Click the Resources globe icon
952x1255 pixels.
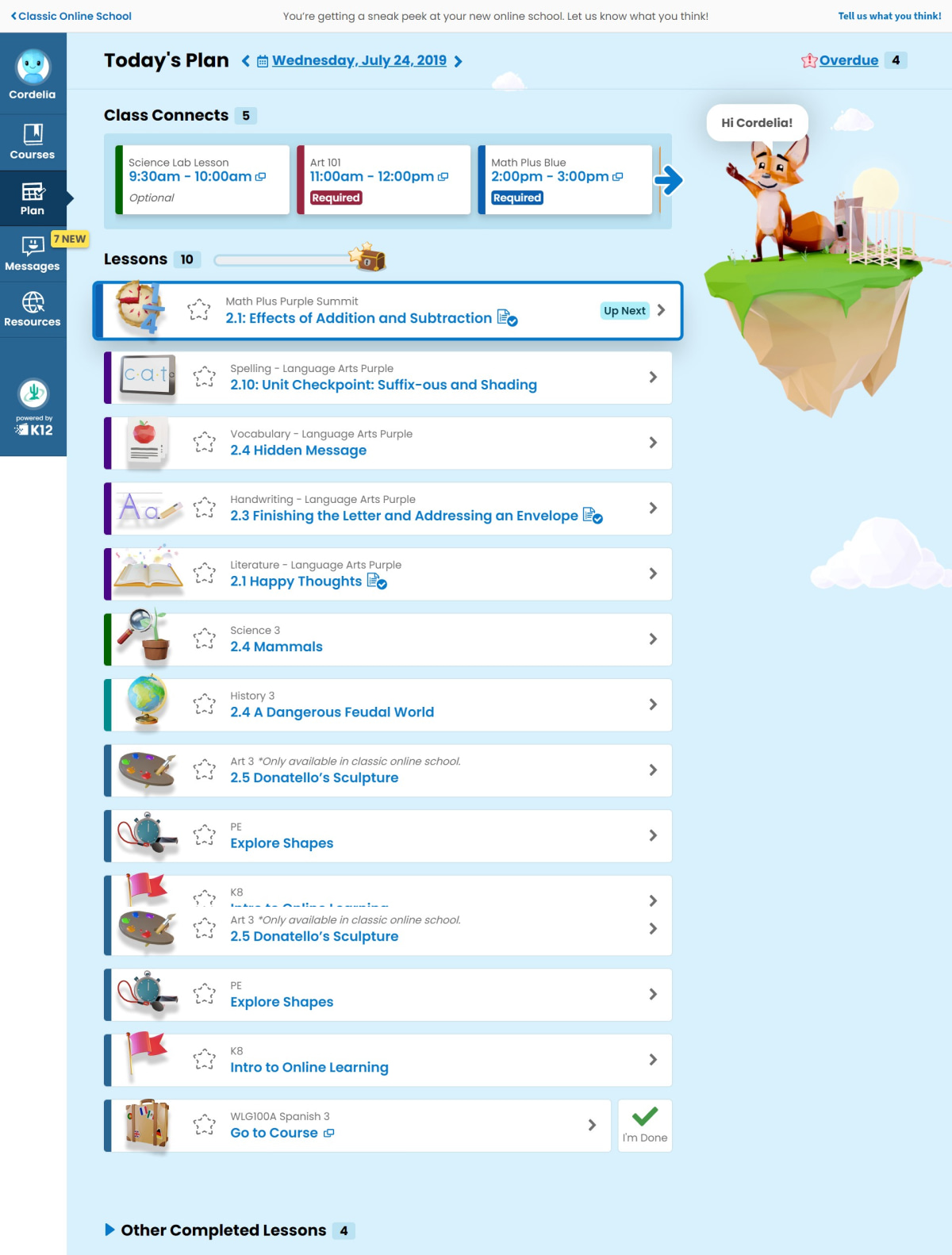pos(33,302)
